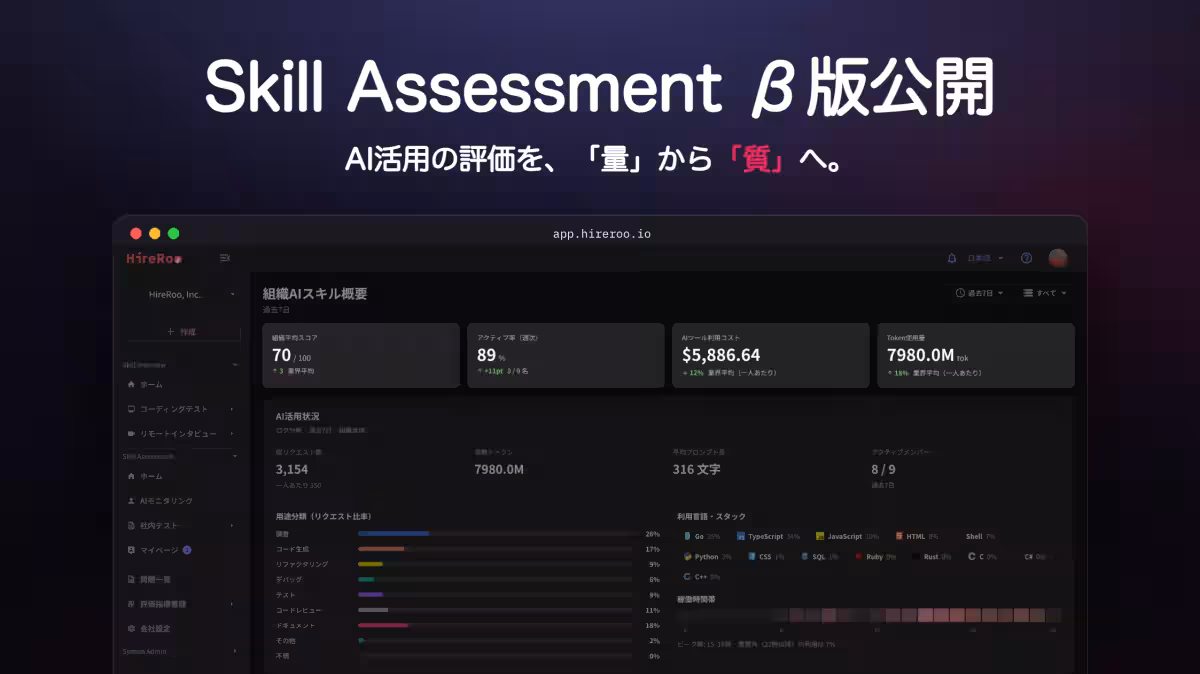
Task: Click the $5,886.64 cost value
Action: [x=721, y=355]
